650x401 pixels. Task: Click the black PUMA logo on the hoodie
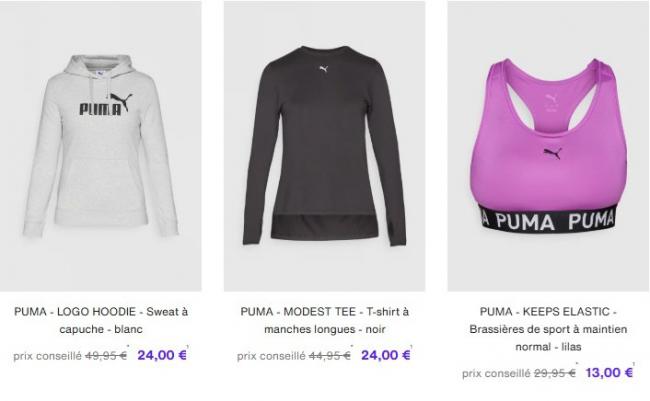106,105
